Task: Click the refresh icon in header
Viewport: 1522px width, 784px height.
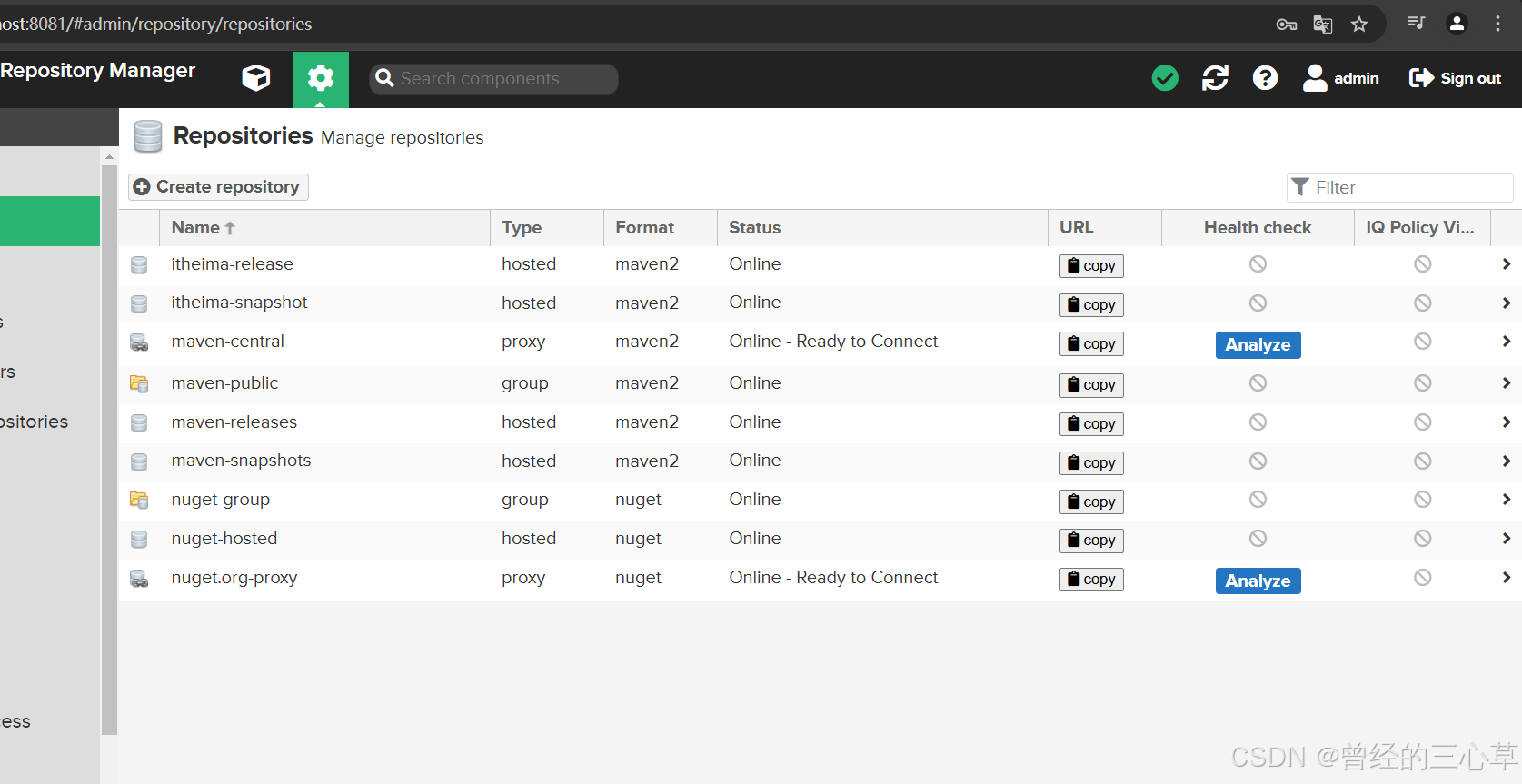Action: click(1215, 78)
